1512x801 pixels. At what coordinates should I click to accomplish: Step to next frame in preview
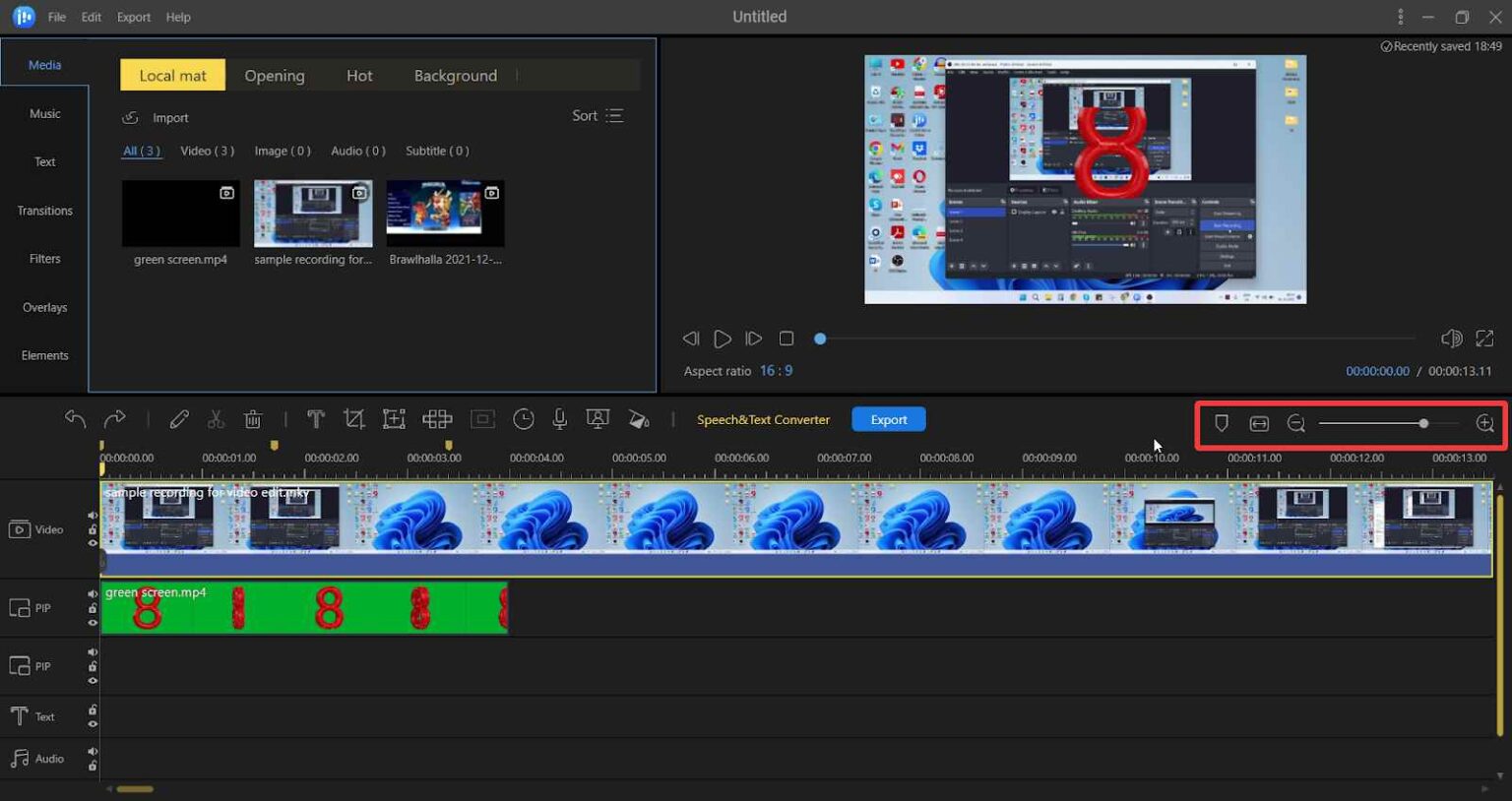coord(754,339)
